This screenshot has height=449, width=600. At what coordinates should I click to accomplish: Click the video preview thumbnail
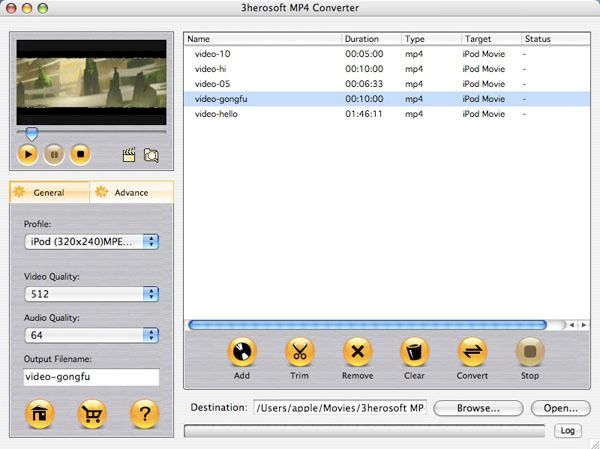tap(91, 82)
